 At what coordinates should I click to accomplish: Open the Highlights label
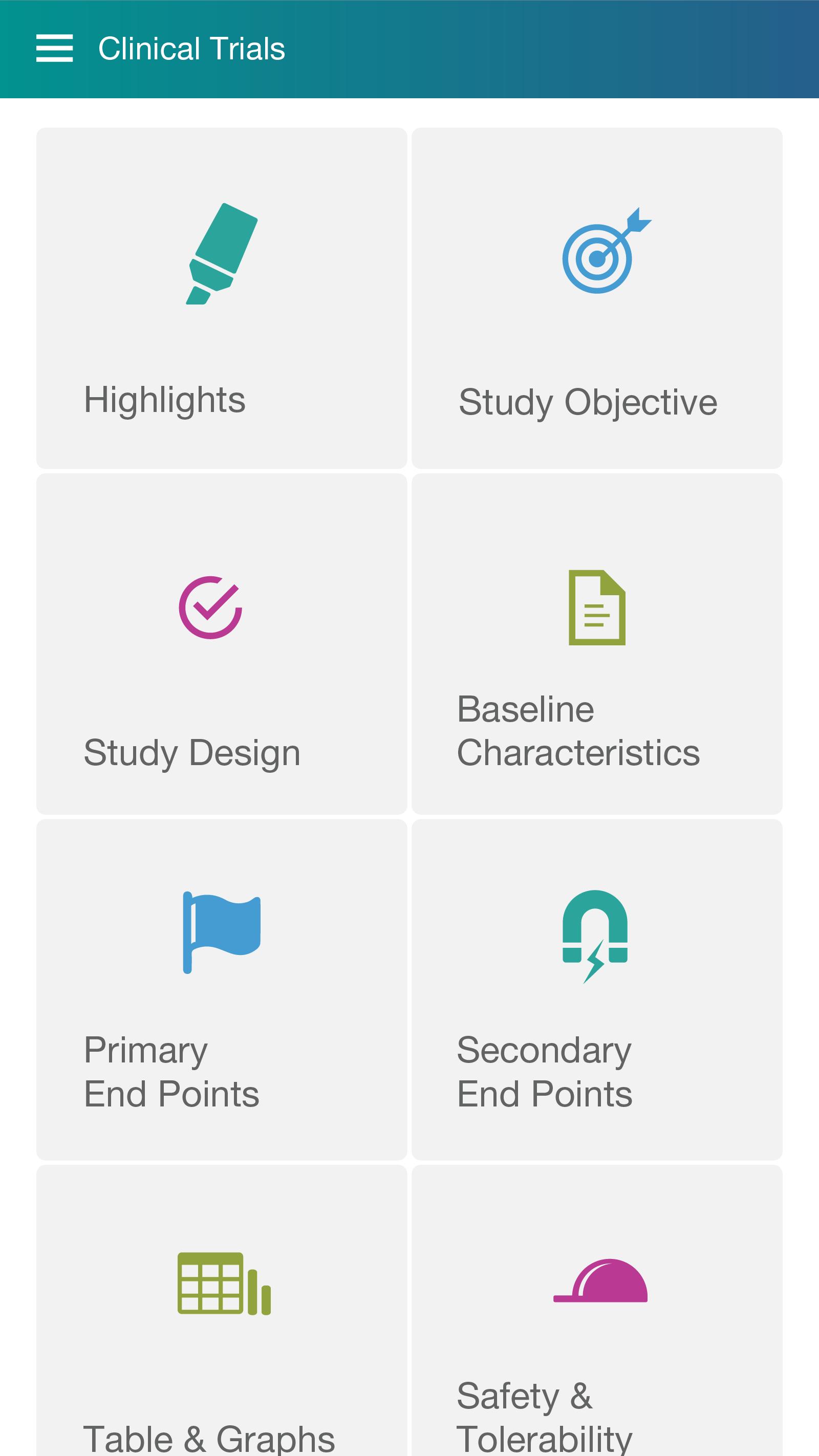point(164,400)
